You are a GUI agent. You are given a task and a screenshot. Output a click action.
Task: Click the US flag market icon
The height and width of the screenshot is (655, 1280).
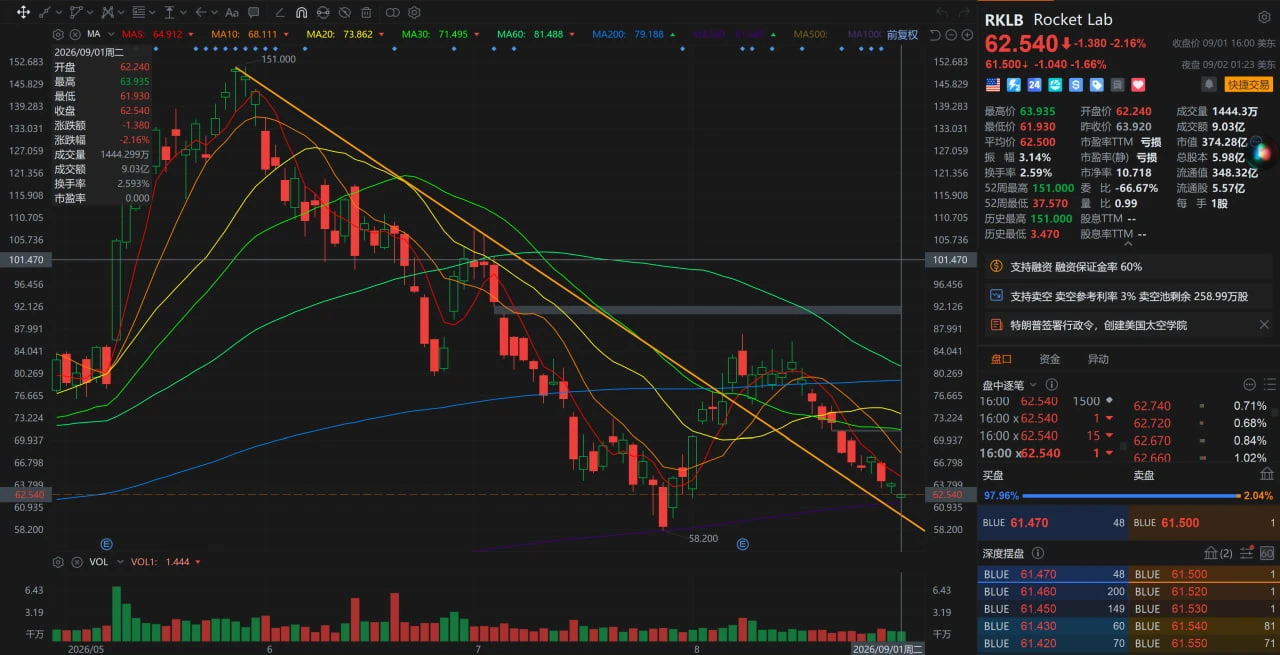coord(993,85)
